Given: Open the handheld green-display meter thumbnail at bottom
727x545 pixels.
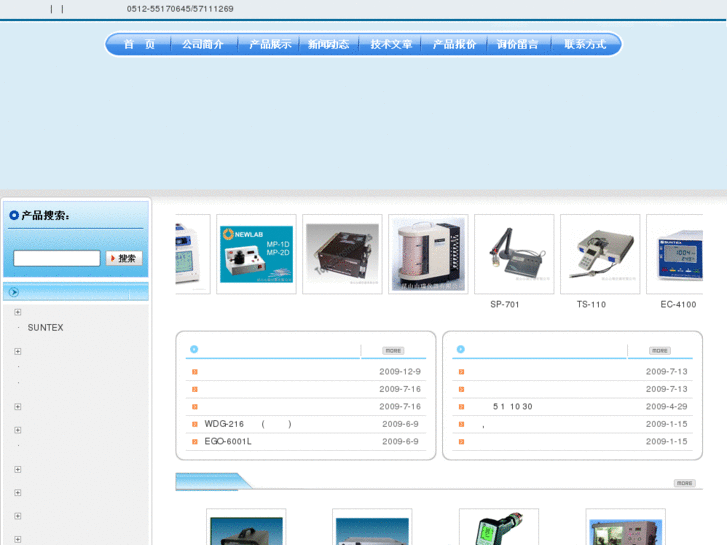Looking at the screenshot, I should pyautogui.click(x=499, y=527).
